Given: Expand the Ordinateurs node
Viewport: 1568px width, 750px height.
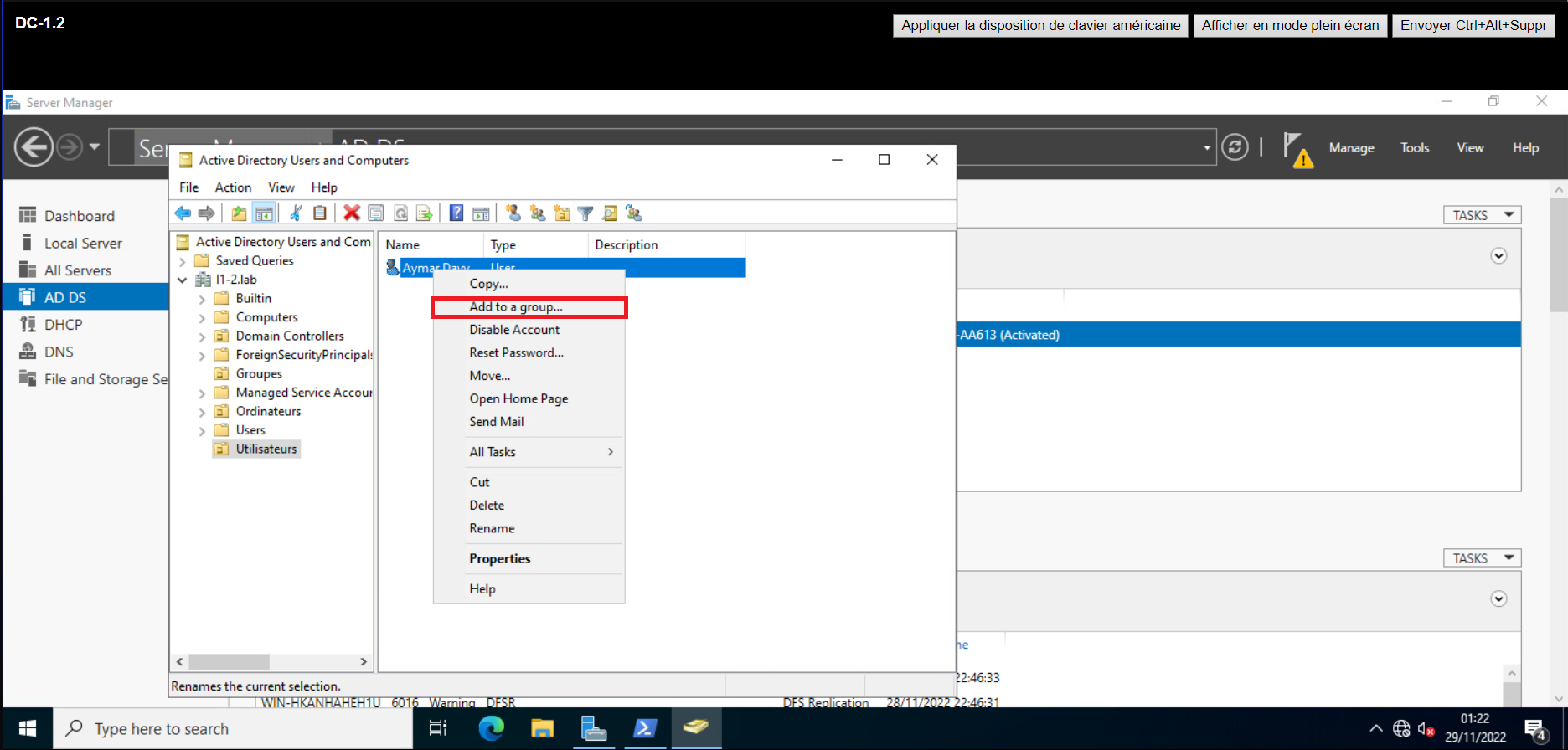Looking at the screenshot, I should point(202,412).
